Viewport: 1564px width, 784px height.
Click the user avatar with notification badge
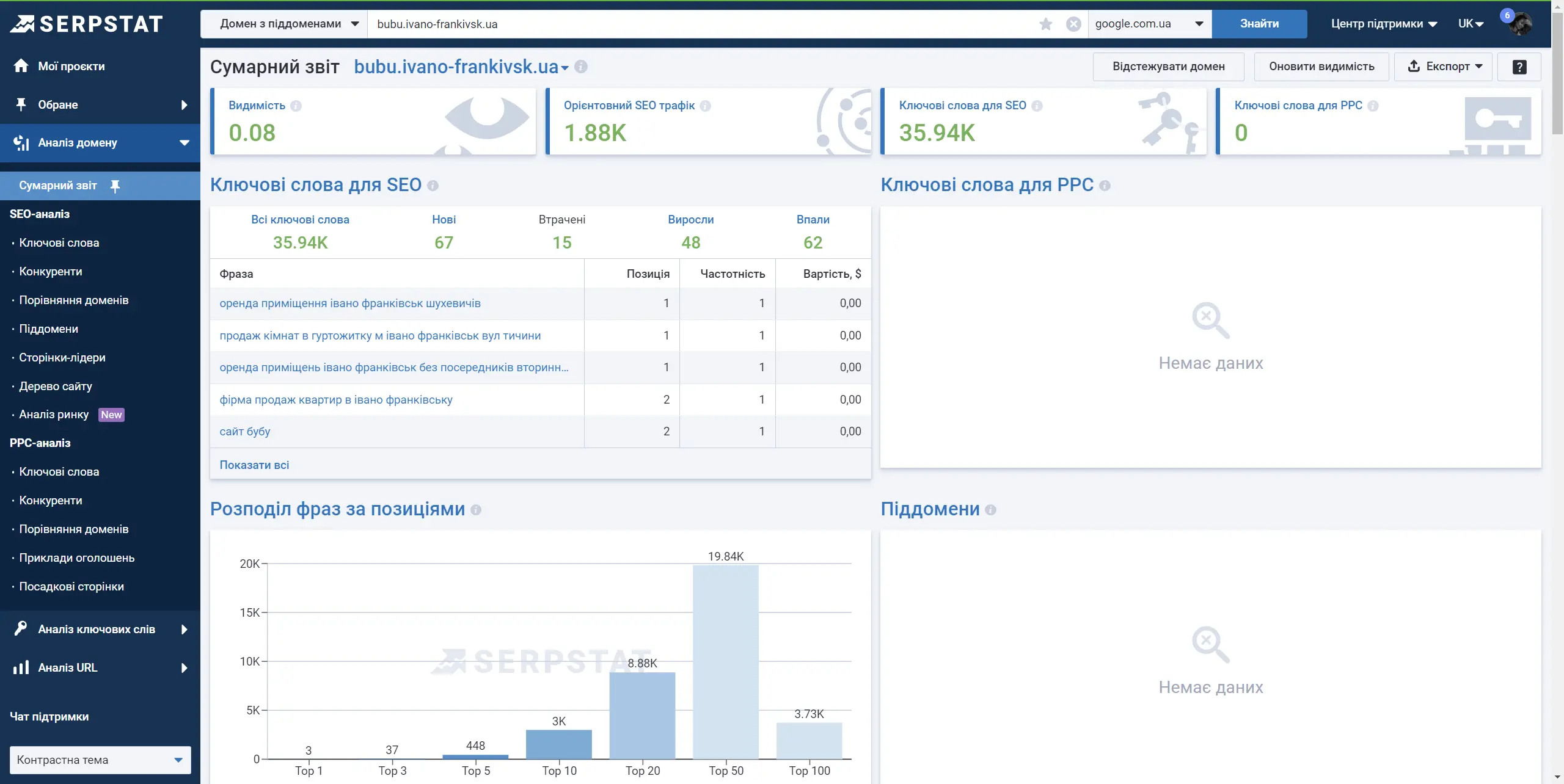(x=1519, y=23)
